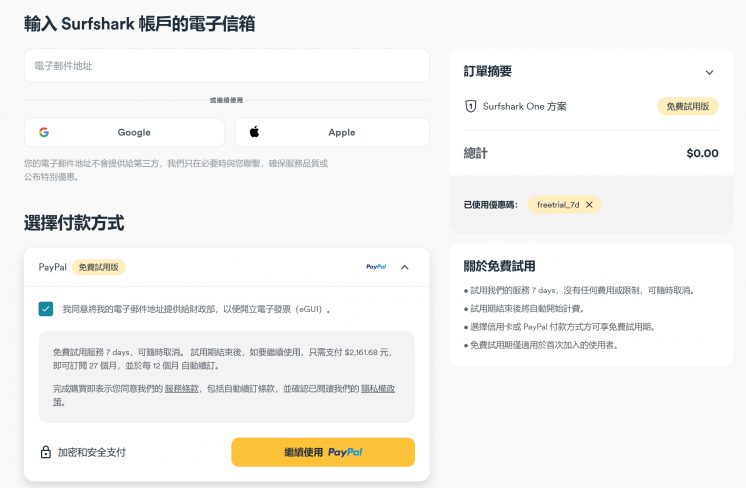The width and height of the screenshot is (746, 488).
Task: Click the $0.00 total amount
Action: (x=702, y=153)
